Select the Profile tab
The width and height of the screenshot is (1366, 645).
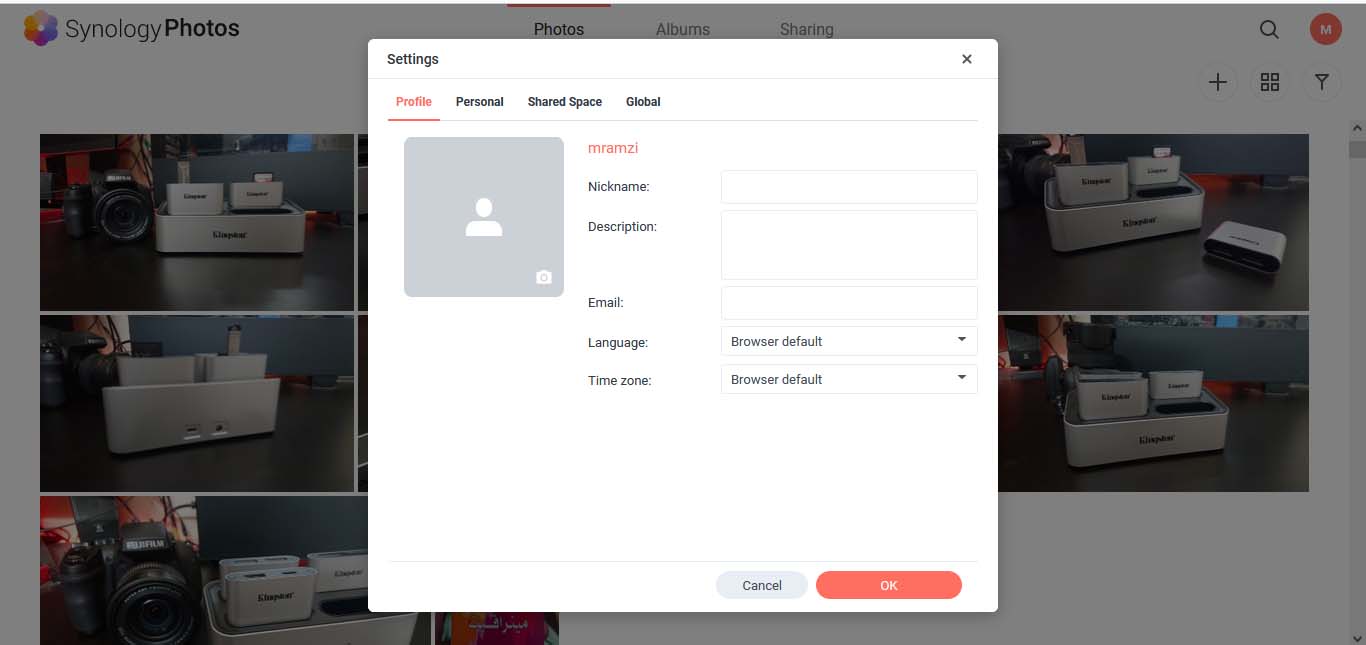tap(413, 102)
